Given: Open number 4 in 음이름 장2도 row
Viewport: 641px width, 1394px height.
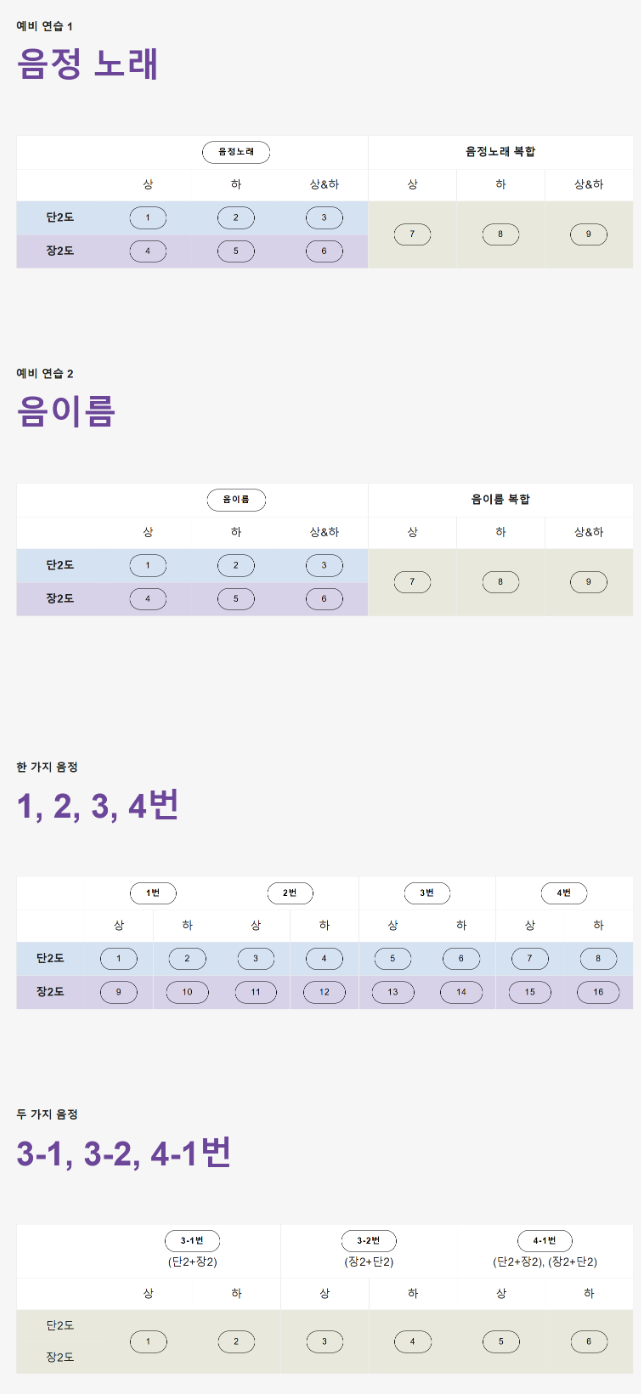Looking at the screenshot, I should coord(148,599).
